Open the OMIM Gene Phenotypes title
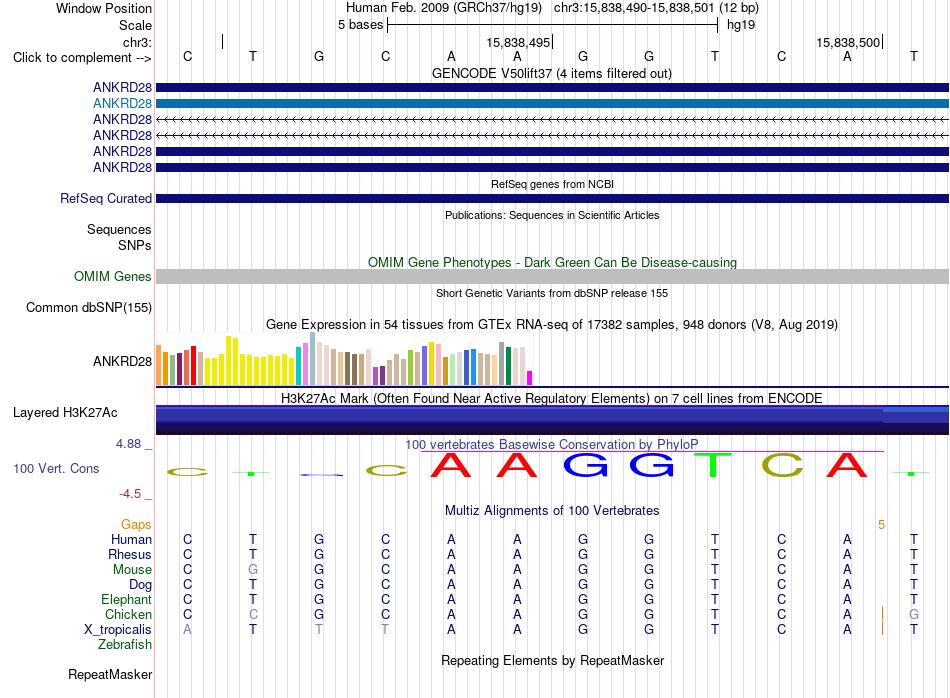 pyautogui.click(x=552, y=262)
